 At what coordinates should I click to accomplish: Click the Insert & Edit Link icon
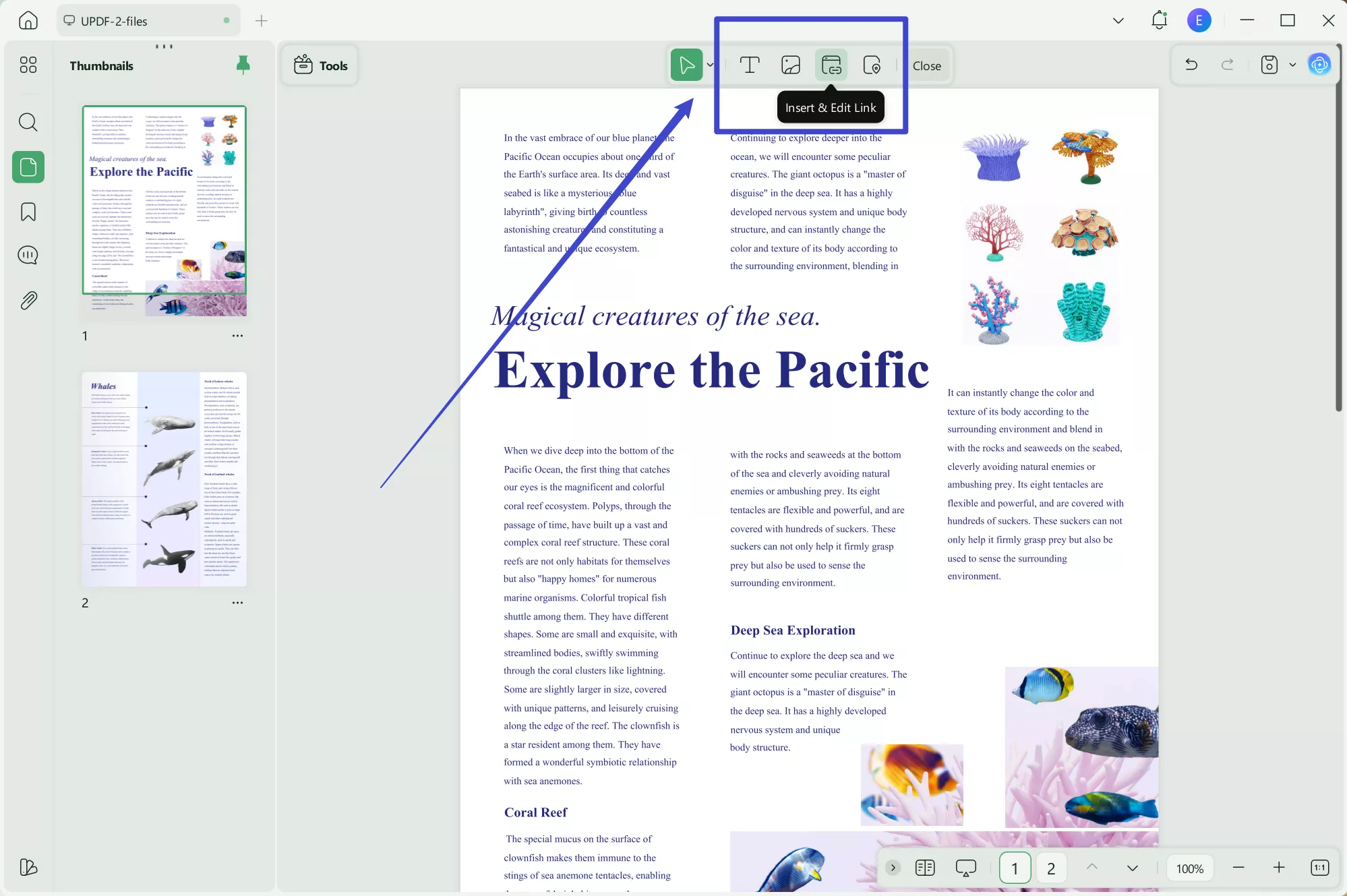pyautogui.click(x=831, y=65)
